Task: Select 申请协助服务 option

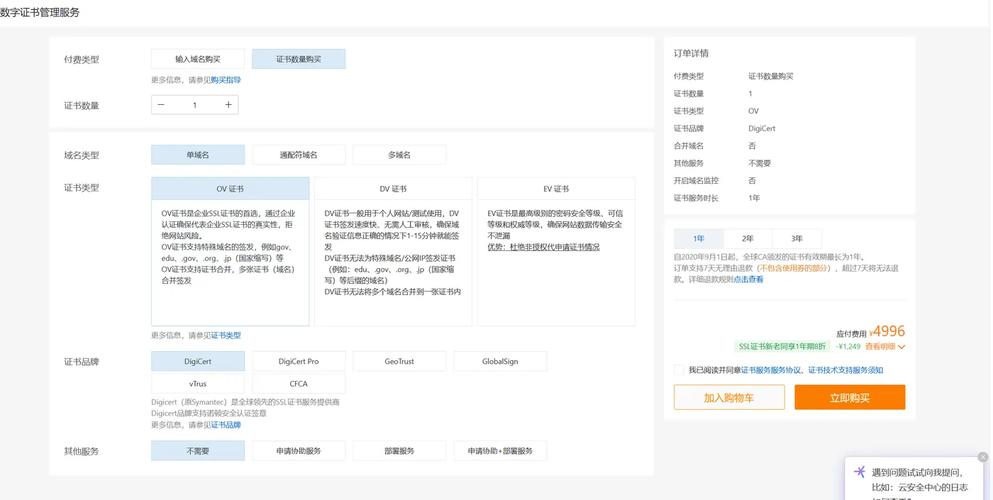Action: (x=299, y=451)
